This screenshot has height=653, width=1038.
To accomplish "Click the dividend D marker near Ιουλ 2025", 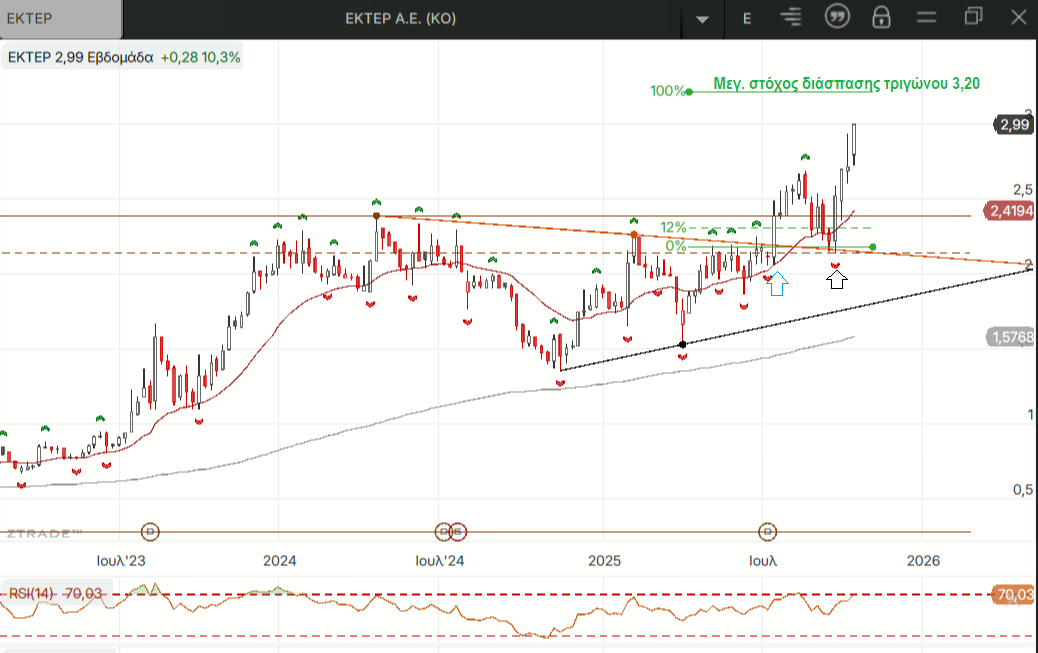I will click(768, 531).
